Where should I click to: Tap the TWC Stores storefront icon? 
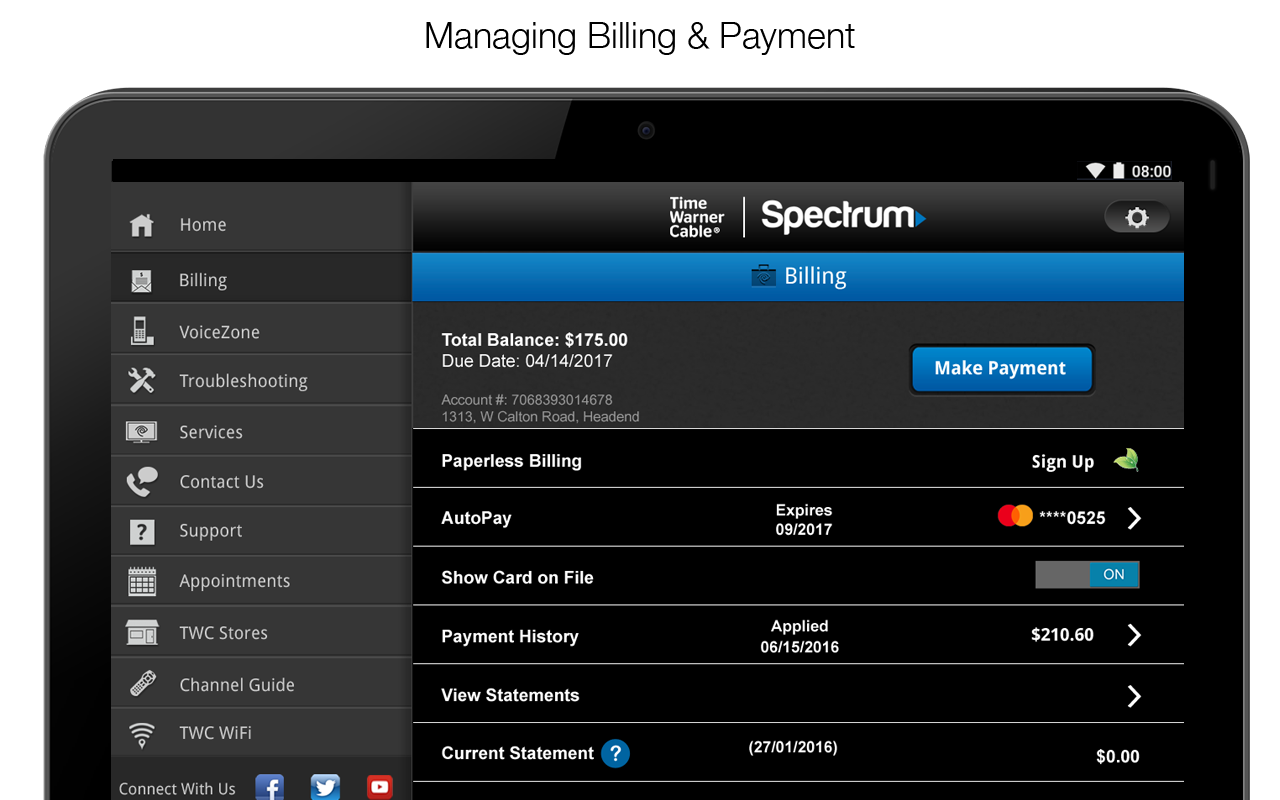[142, 633]
